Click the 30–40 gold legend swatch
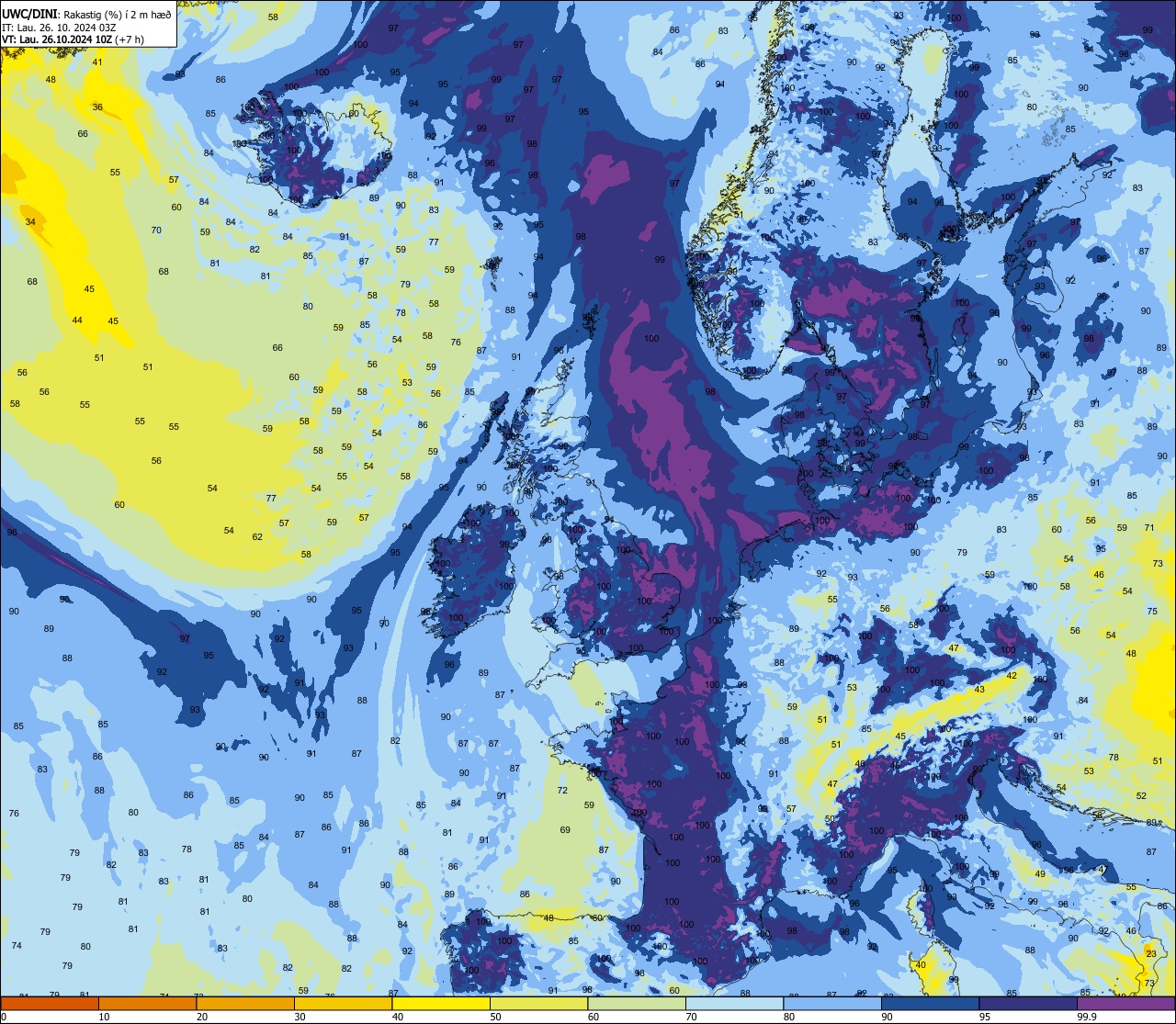This screenshot has width=1176, height=1024. [343, 1003]
